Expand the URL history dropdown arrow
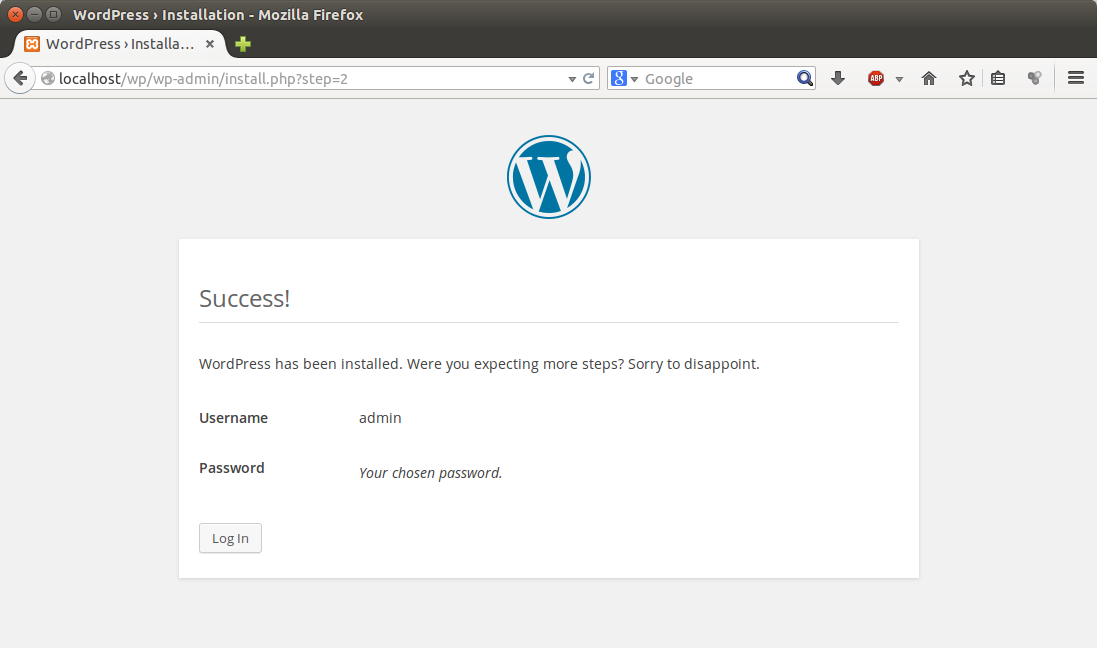1097x648 pixels. 572,78
